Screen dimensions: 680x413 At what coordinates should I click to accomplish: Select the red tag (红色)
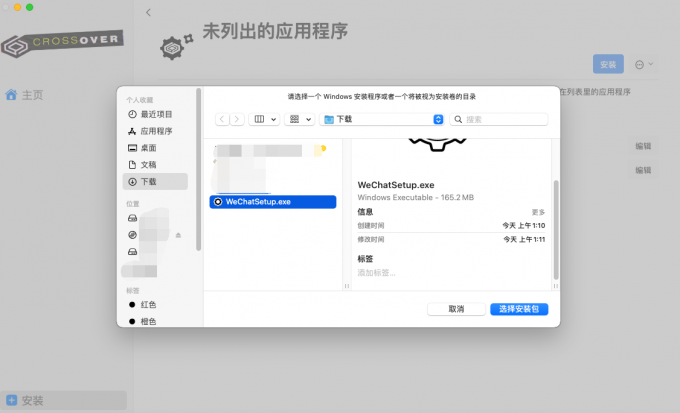pyautogui.click(x=143, y=305)
